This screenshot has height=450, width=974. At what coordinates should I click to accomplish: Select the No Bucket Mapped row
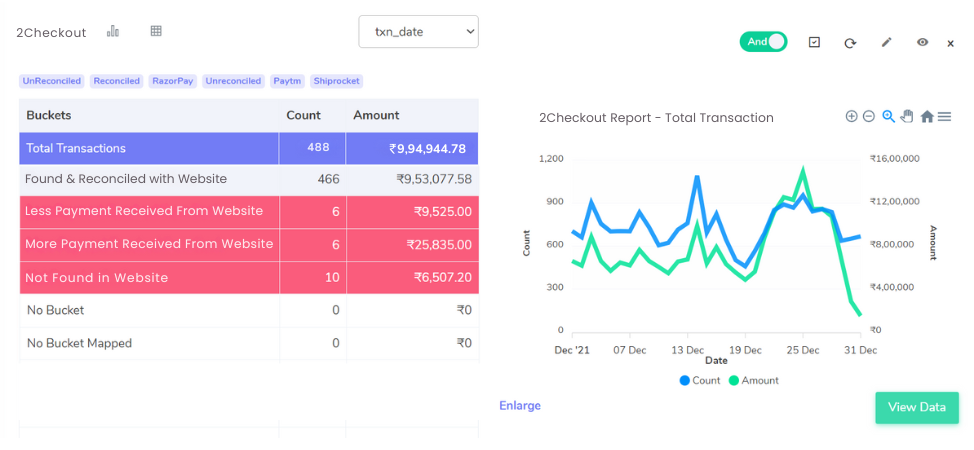249,343
